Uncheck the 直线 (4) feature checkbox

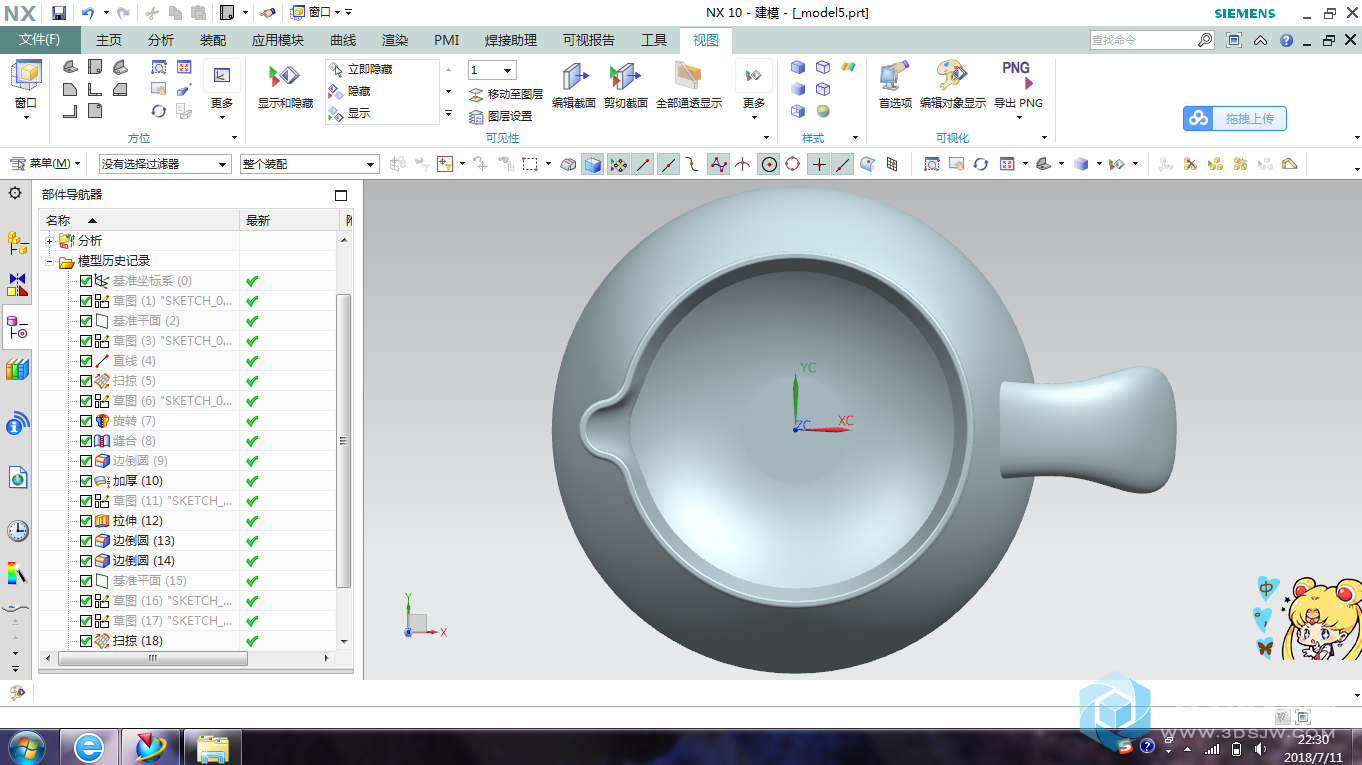tap(86, 361)
